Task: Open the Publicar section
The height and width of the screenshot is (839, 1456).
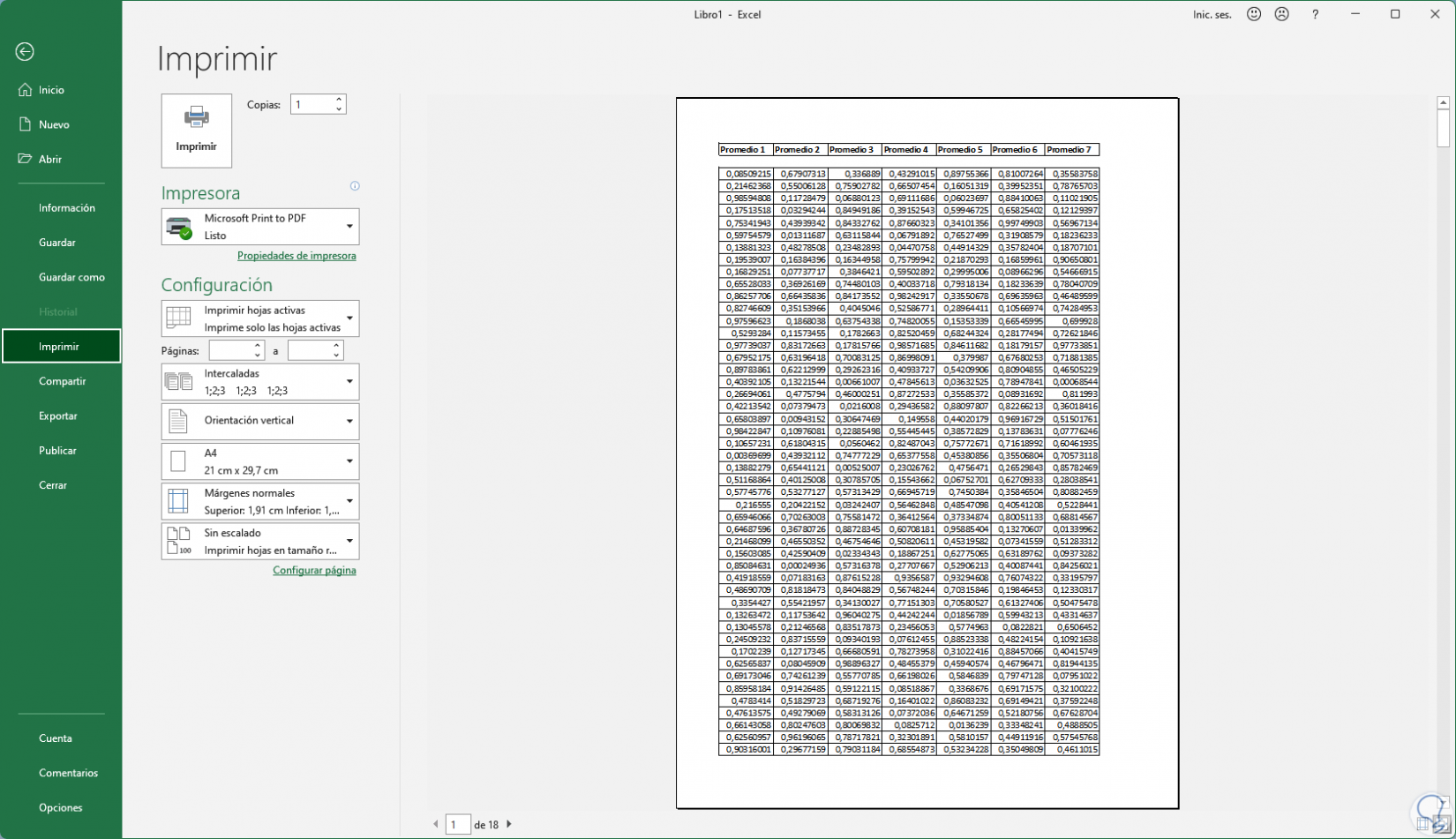Action: coord(57,451)
